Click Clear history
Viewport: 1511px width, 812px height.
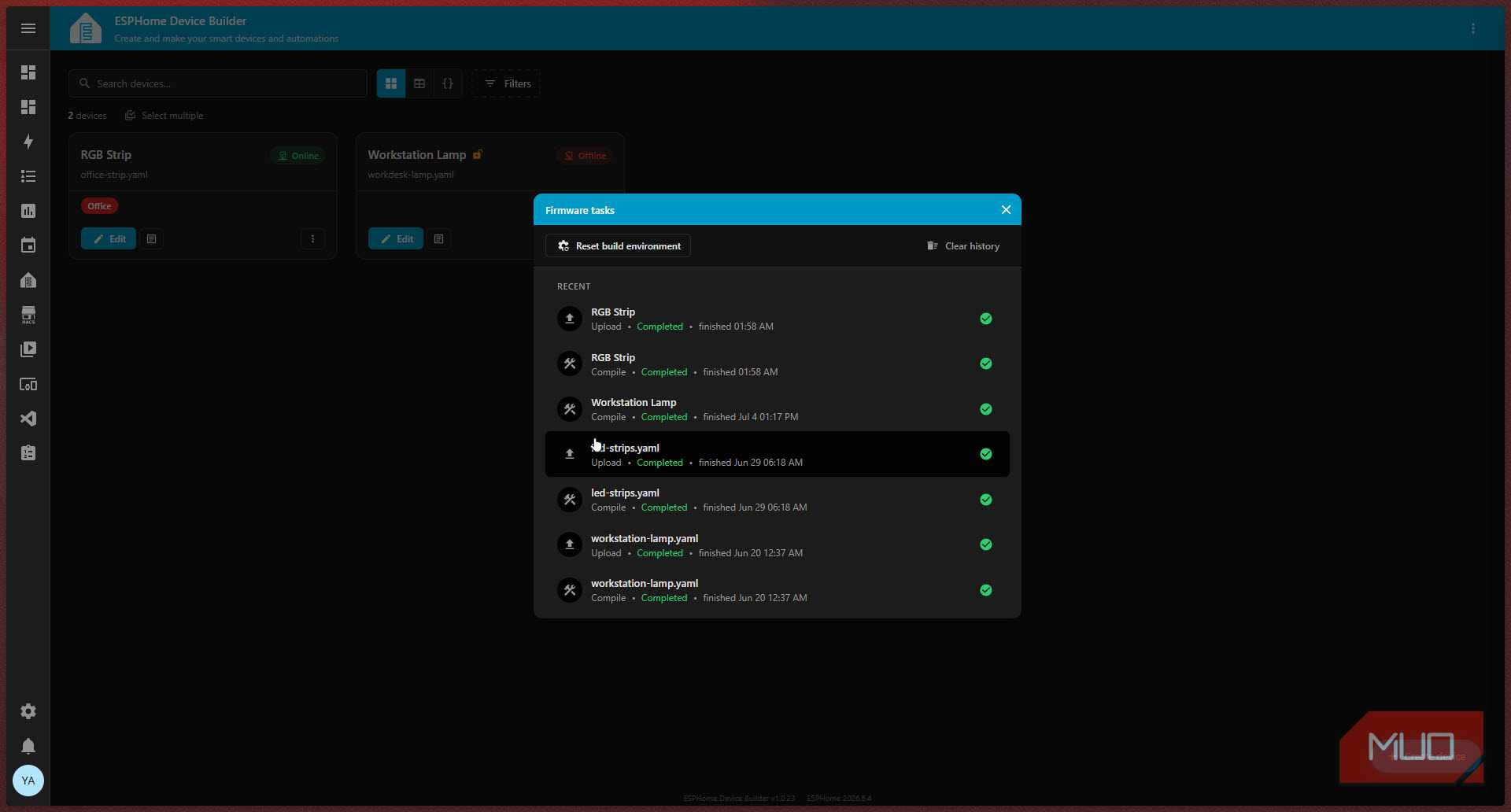coord(963,246)
